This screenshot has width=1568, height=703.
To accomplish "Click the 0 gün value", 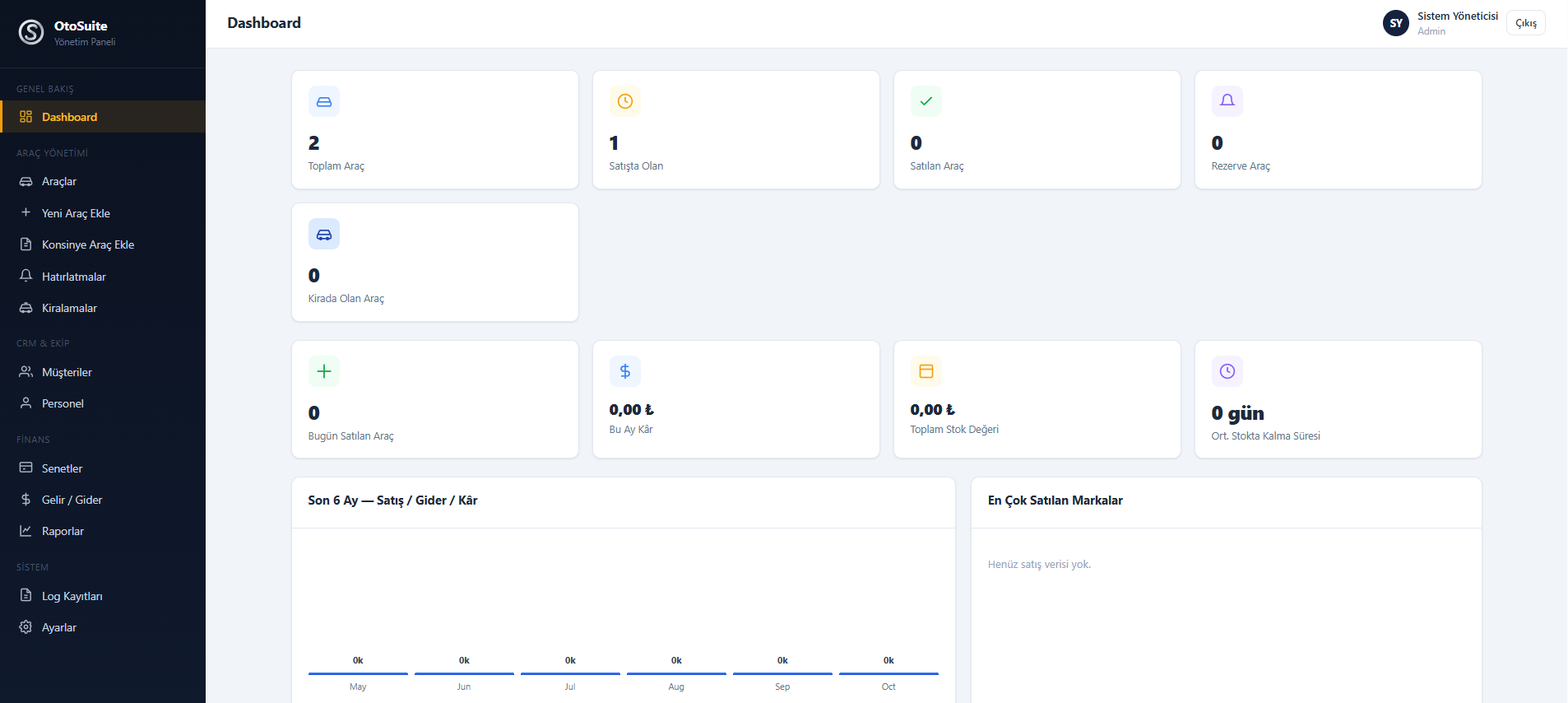I will pos(1238,413).
